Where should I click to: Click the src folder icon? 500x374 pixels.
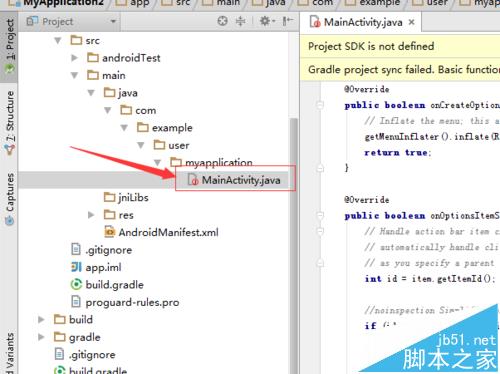[x=76, y=40]
